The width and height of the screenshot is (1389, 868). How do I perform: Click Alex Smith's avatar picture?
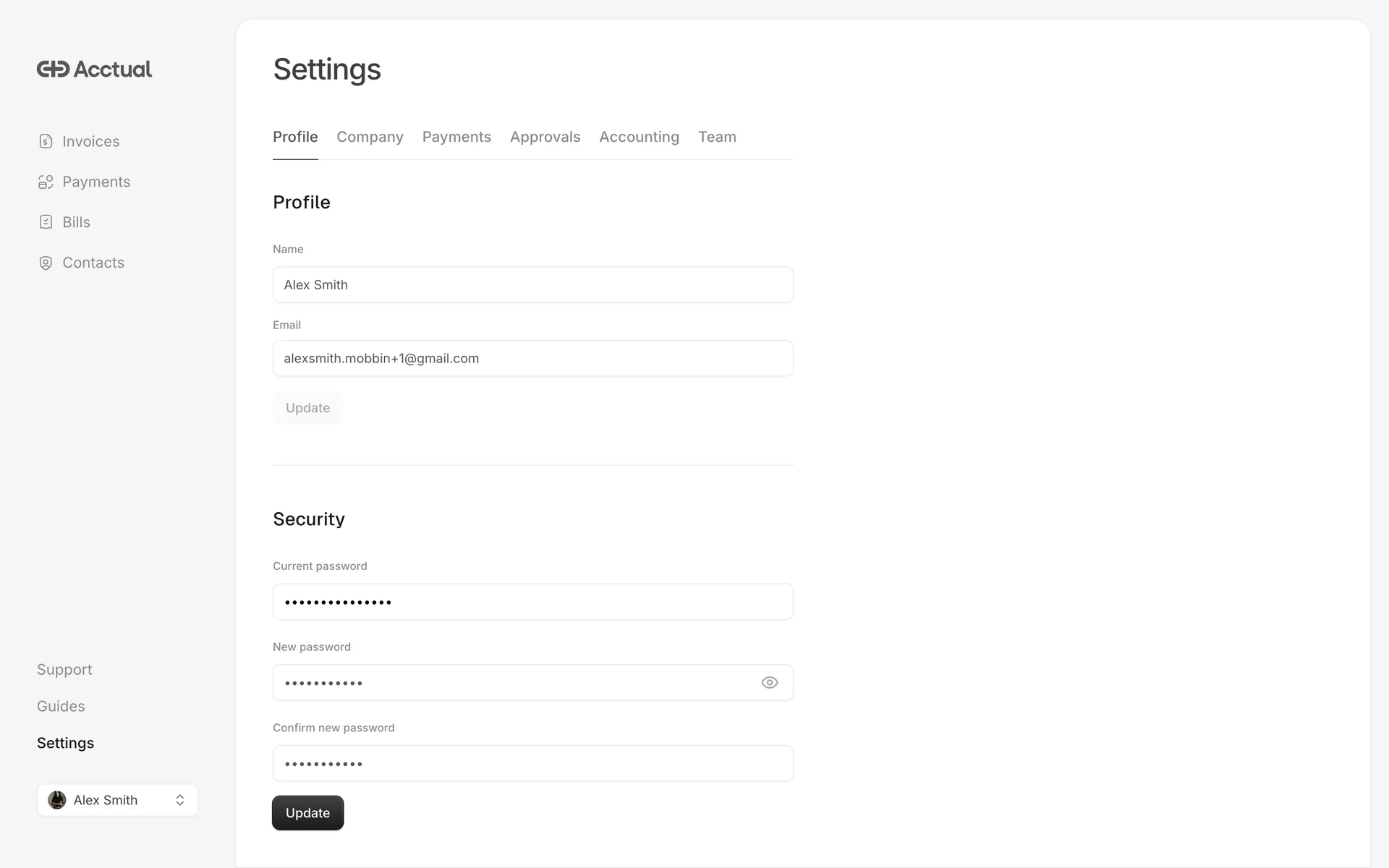[57, 800]
